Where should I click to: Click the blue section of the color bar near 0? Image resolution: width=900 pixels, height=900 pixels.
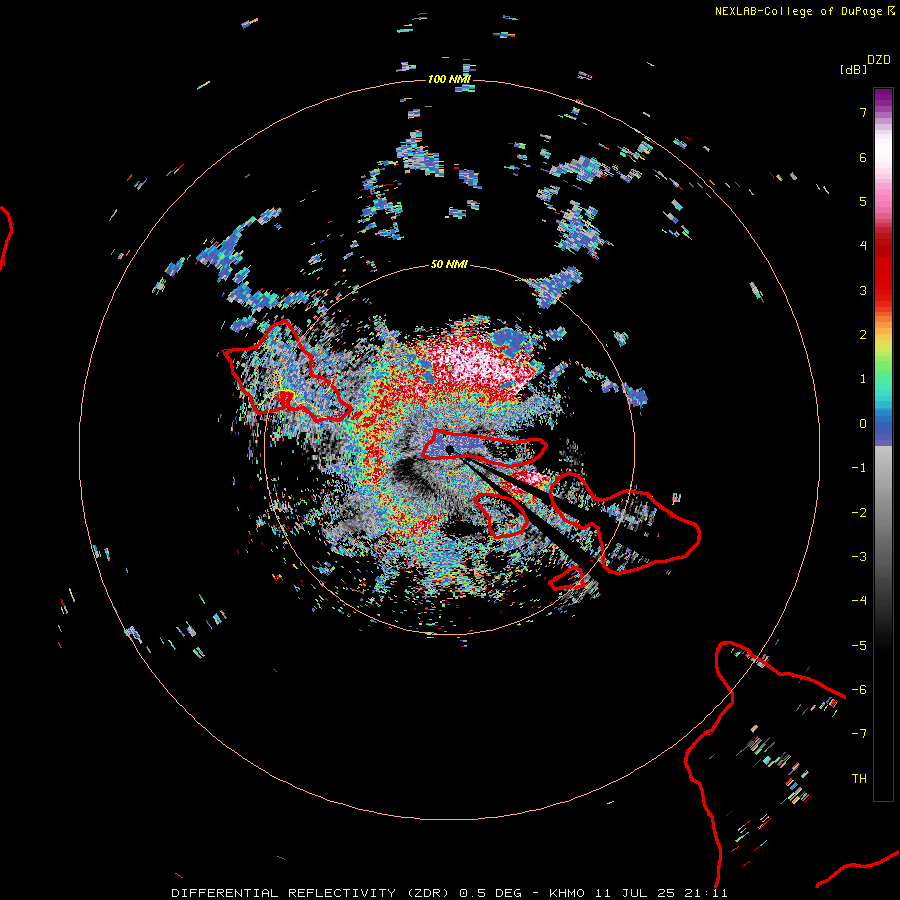[x=883, y=428]
